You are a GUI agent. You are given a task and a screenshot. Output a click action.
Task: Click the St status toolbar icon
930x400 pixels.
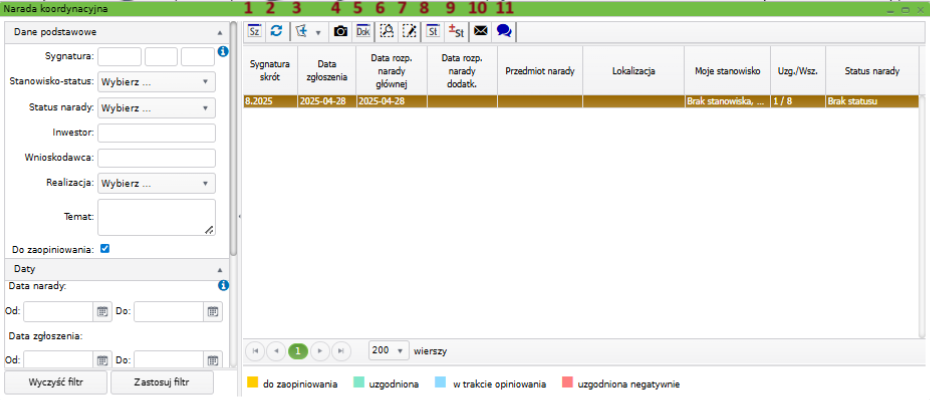(433, 31)
